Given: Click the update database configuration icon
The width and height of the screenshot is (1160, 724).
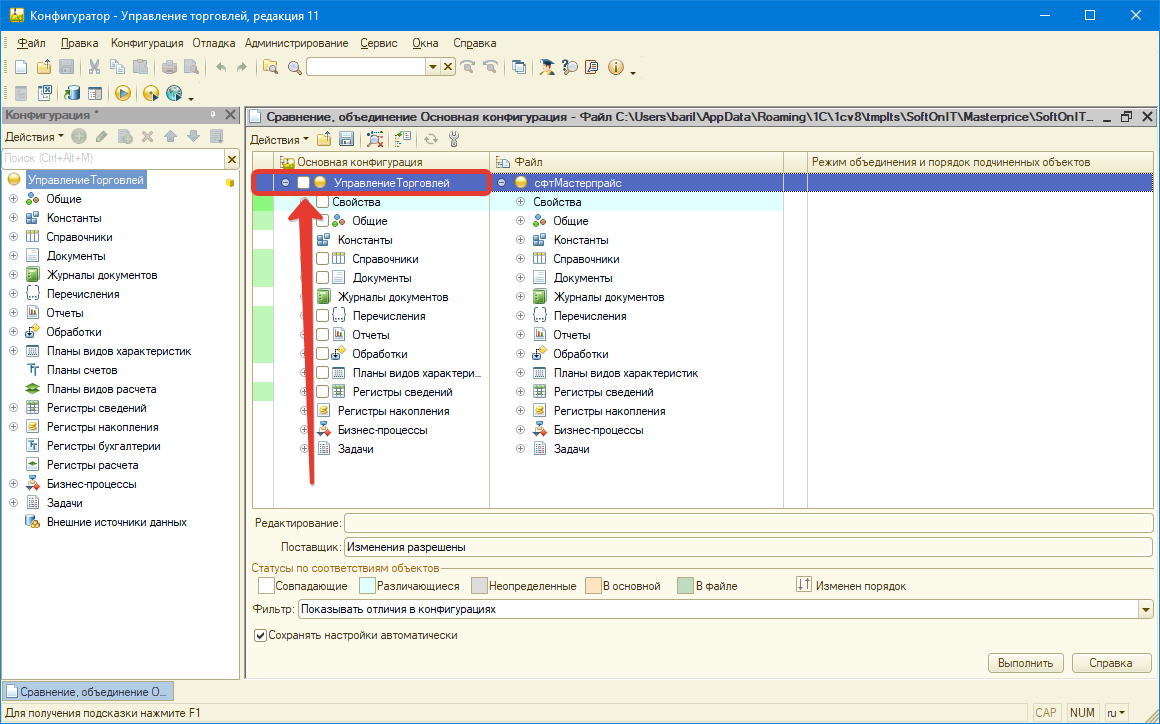Looking at the screenshot, I should (x=71, y=93).
